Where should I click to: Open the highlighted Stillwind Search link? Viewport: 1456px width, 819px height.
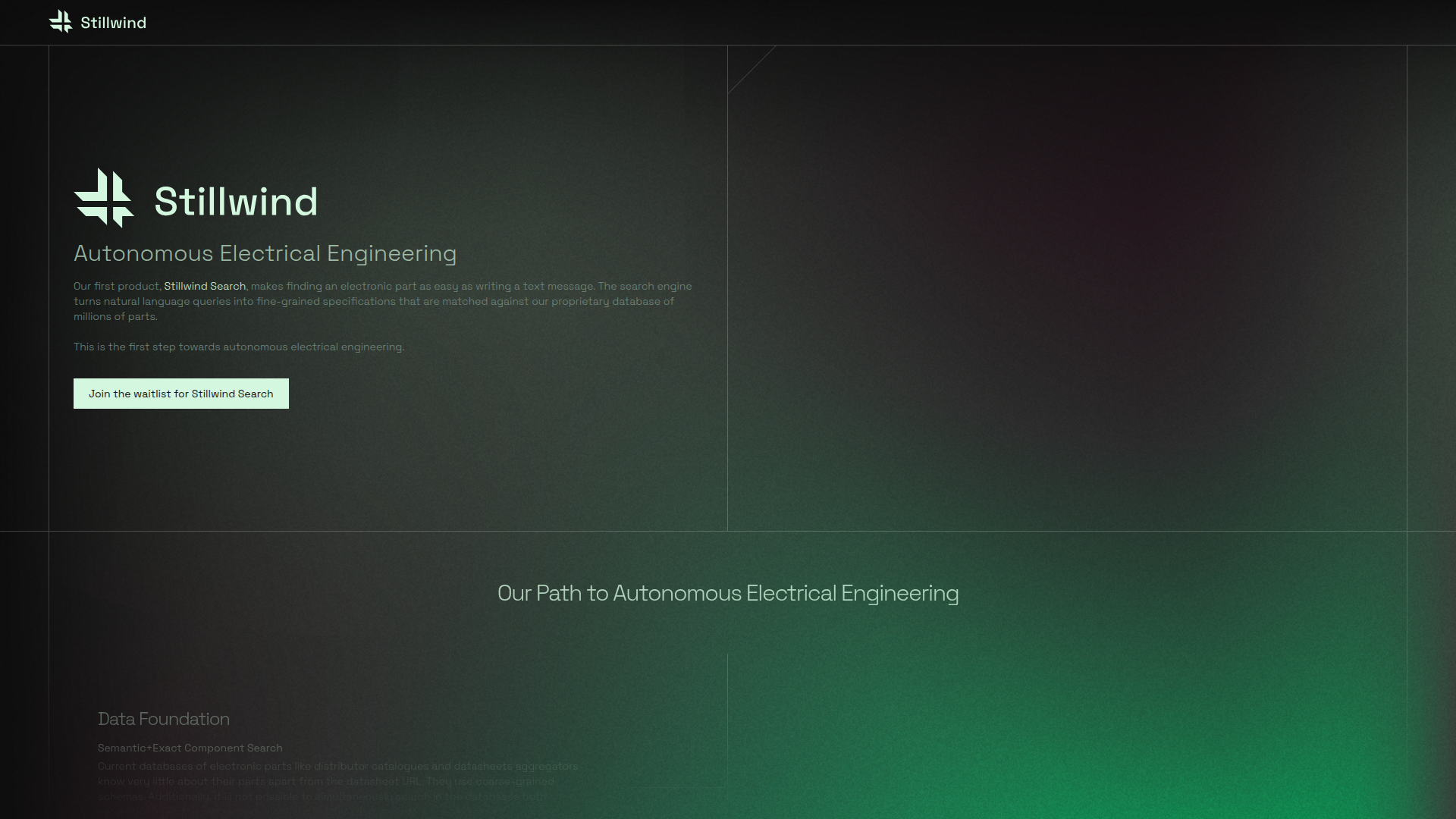coord(205,286)
